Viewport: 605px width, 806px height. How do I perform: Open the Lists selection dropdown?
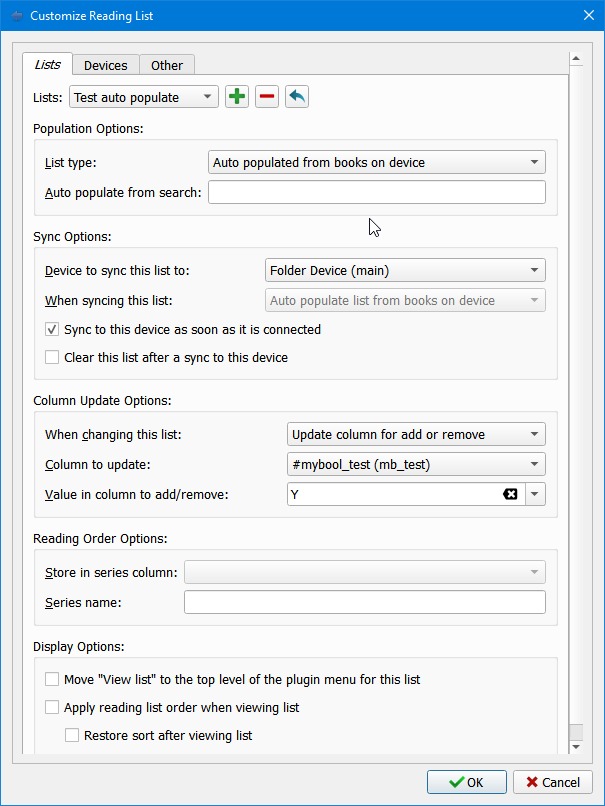pyautogui.click(x=144, y=97)
